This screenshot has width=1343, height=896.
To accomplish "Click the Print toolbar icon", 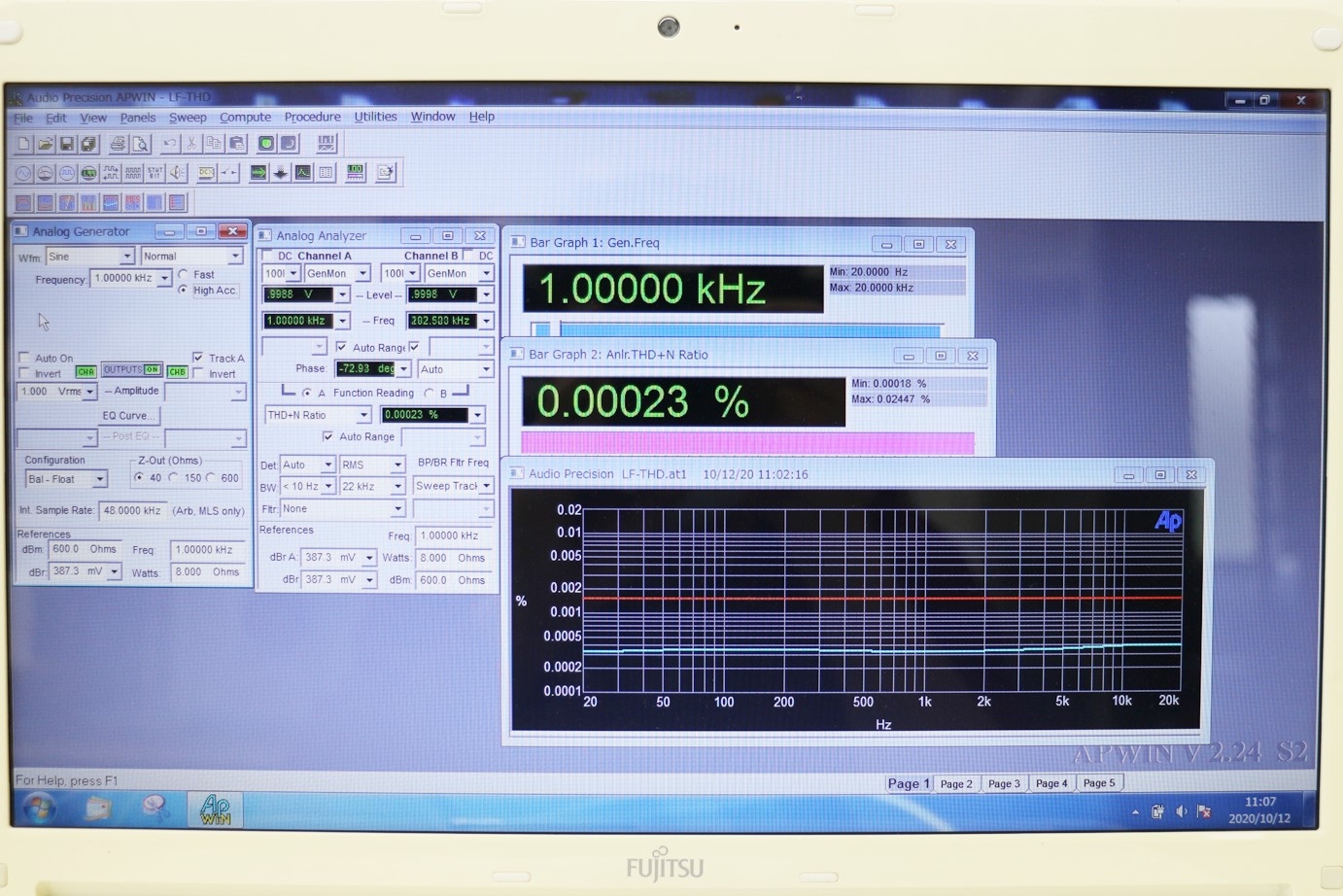I will [x=118, y=144].
